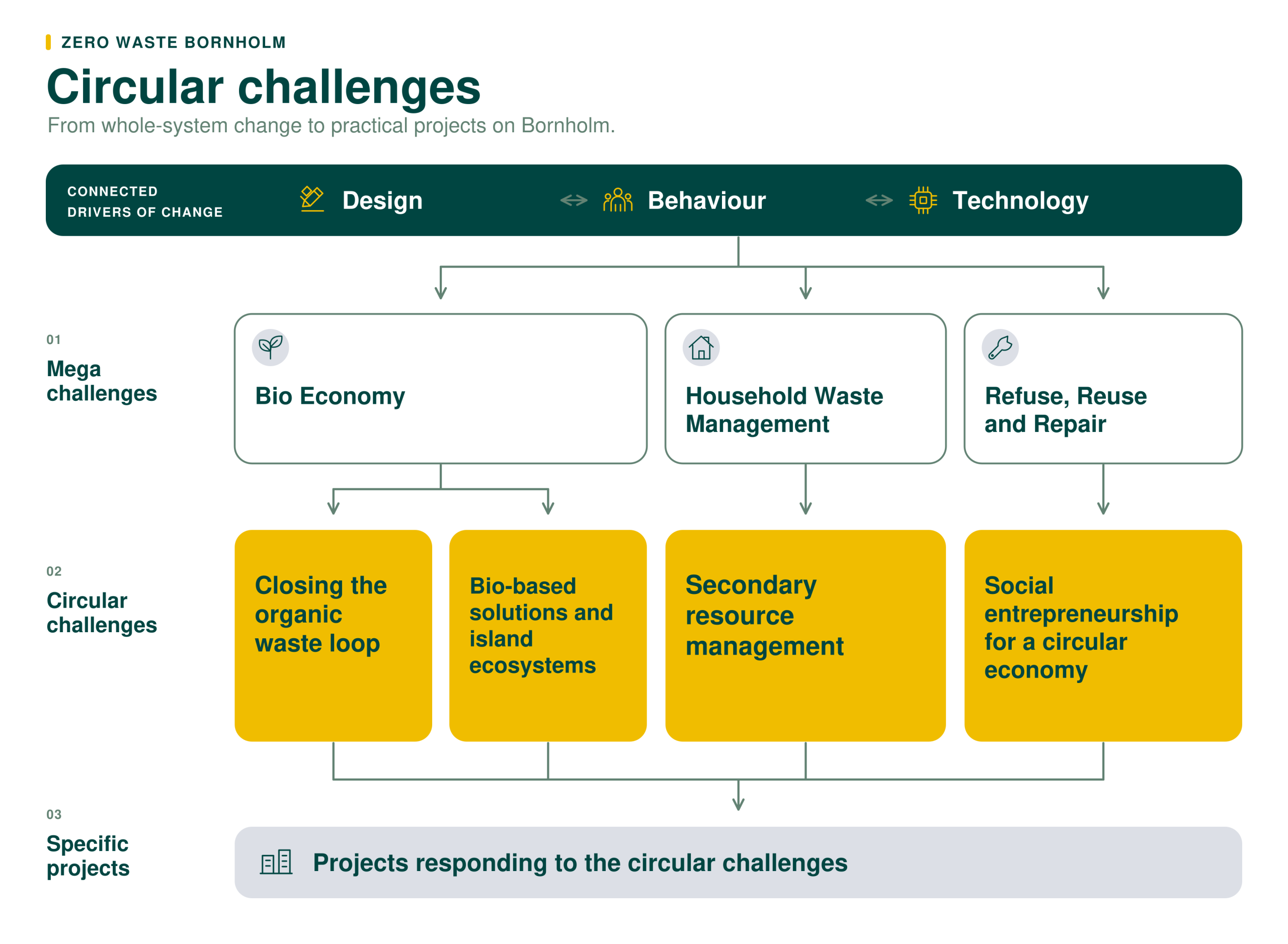1288x944 pixels.
Task: Click the Specific projects row heading
Action: (88, 856)
